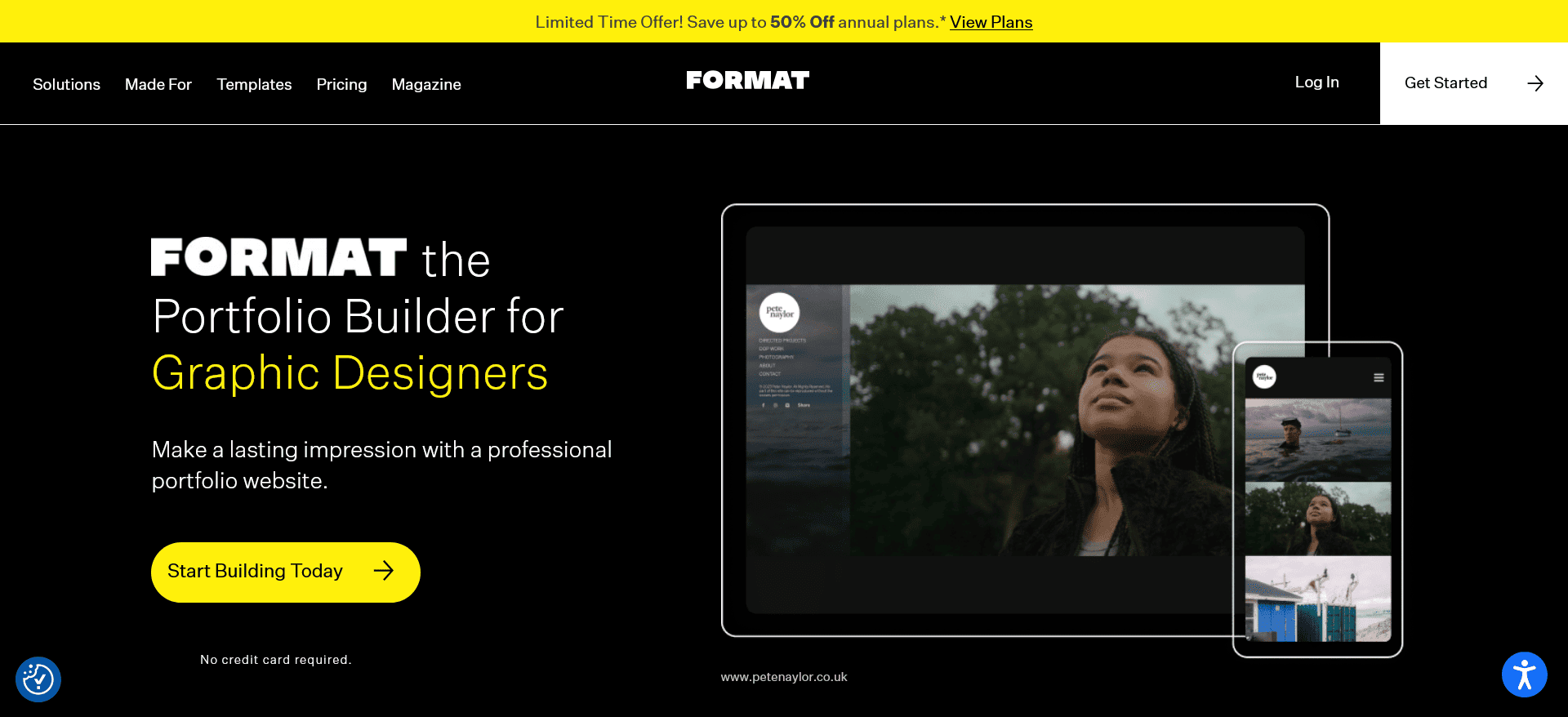Image resolution: width=1568 pixels, height=717 pixels.
Task: Open the accessibility widget icon
Action: pos(1524,675)
